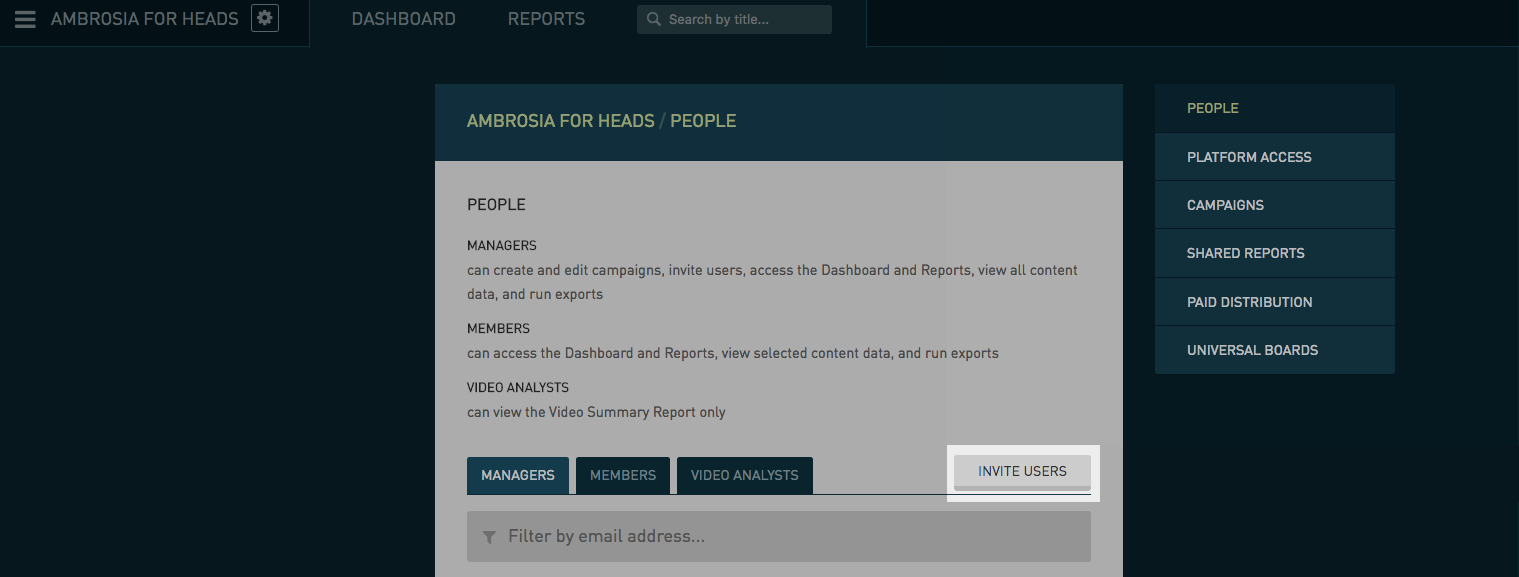Click the Ambrosia For Heads title in top bar
The width and height of the screenshot is (1519, 577).
coord(145,19)
